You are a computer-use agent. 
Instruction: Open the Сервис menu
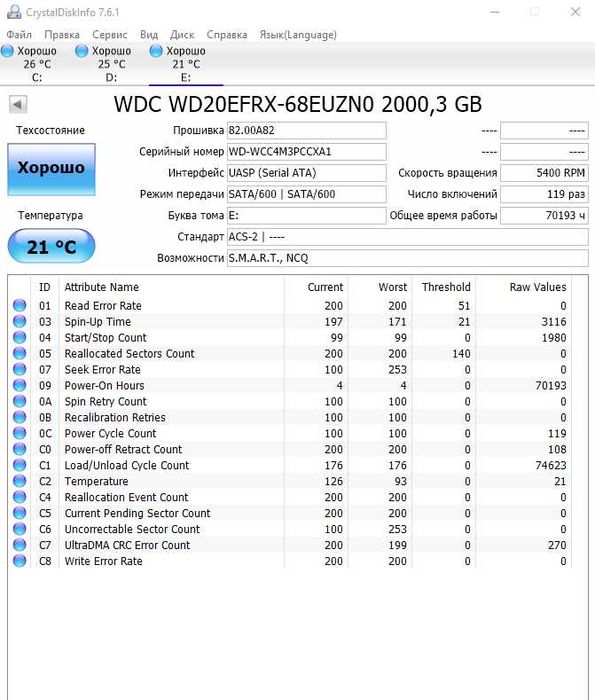(109, 35)
